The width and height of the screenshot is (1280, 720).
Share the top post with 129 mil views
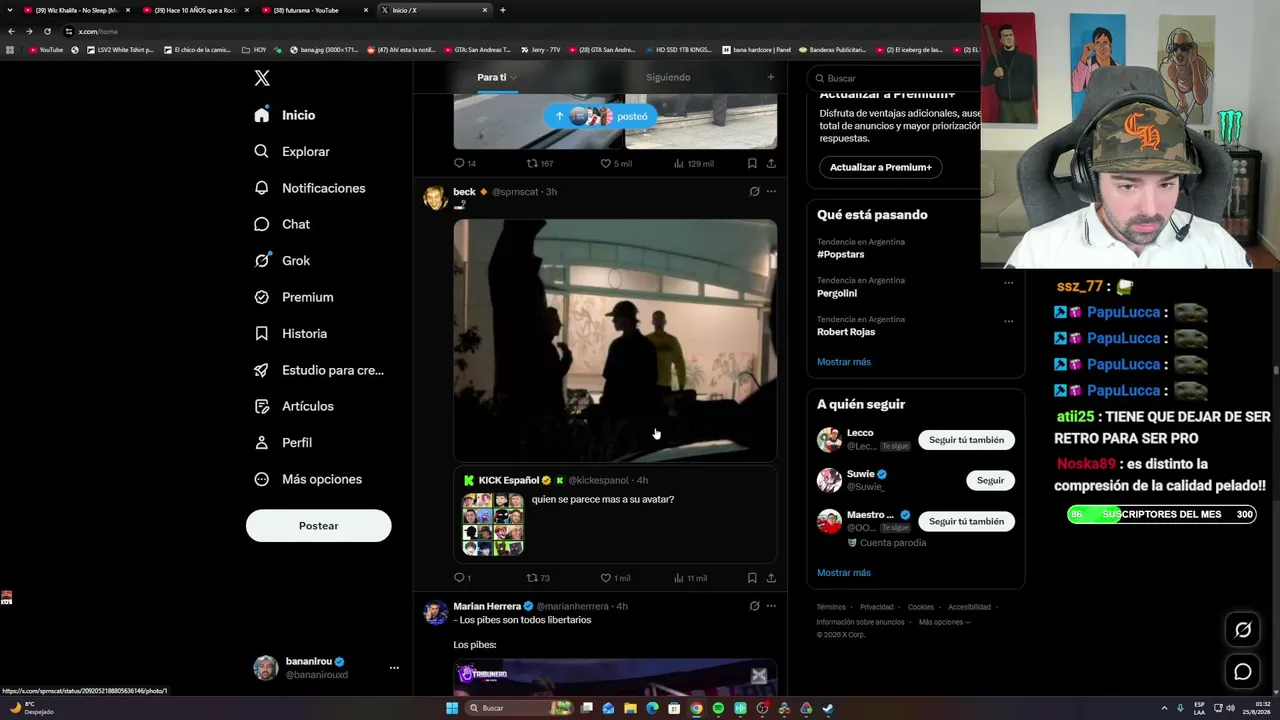tap(771, 163)
